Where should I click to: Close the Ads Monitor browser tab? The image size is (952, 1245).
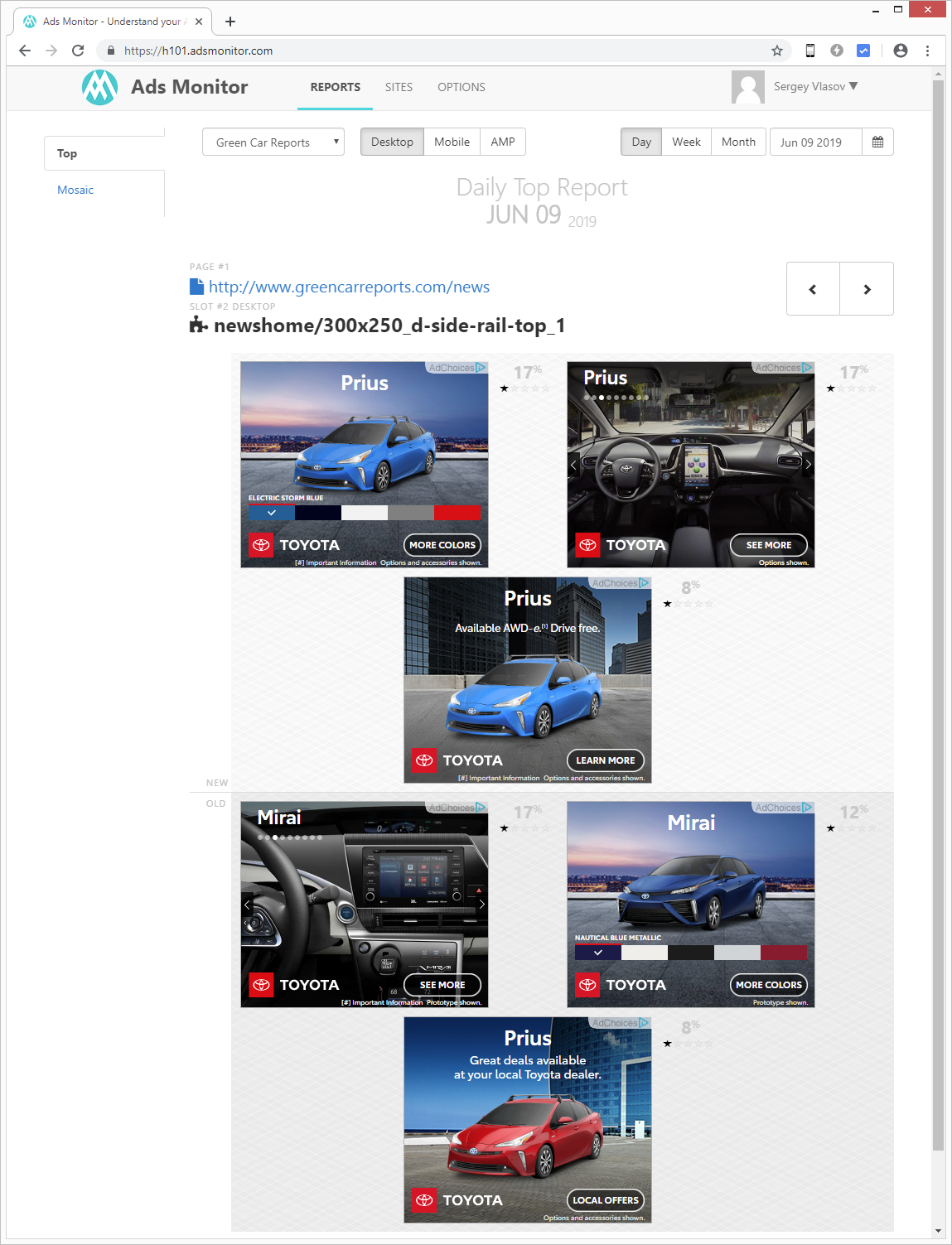point(199,22)
